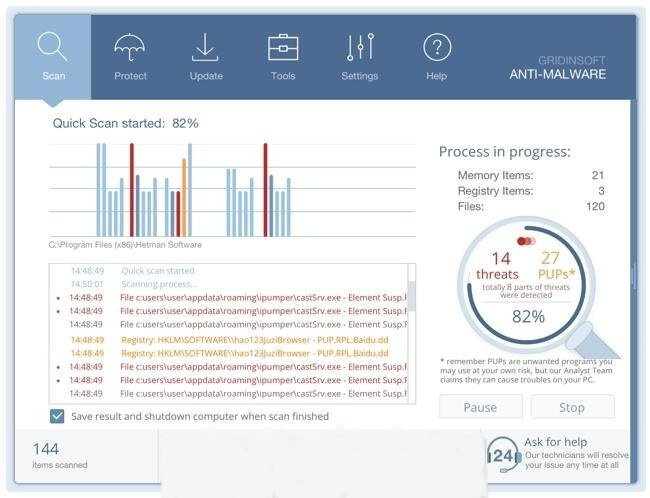The height and width of the screenshot is (498, 650).
Task: Uncheck Save result and shutdown computer checkbox
Action: [57, 416]
